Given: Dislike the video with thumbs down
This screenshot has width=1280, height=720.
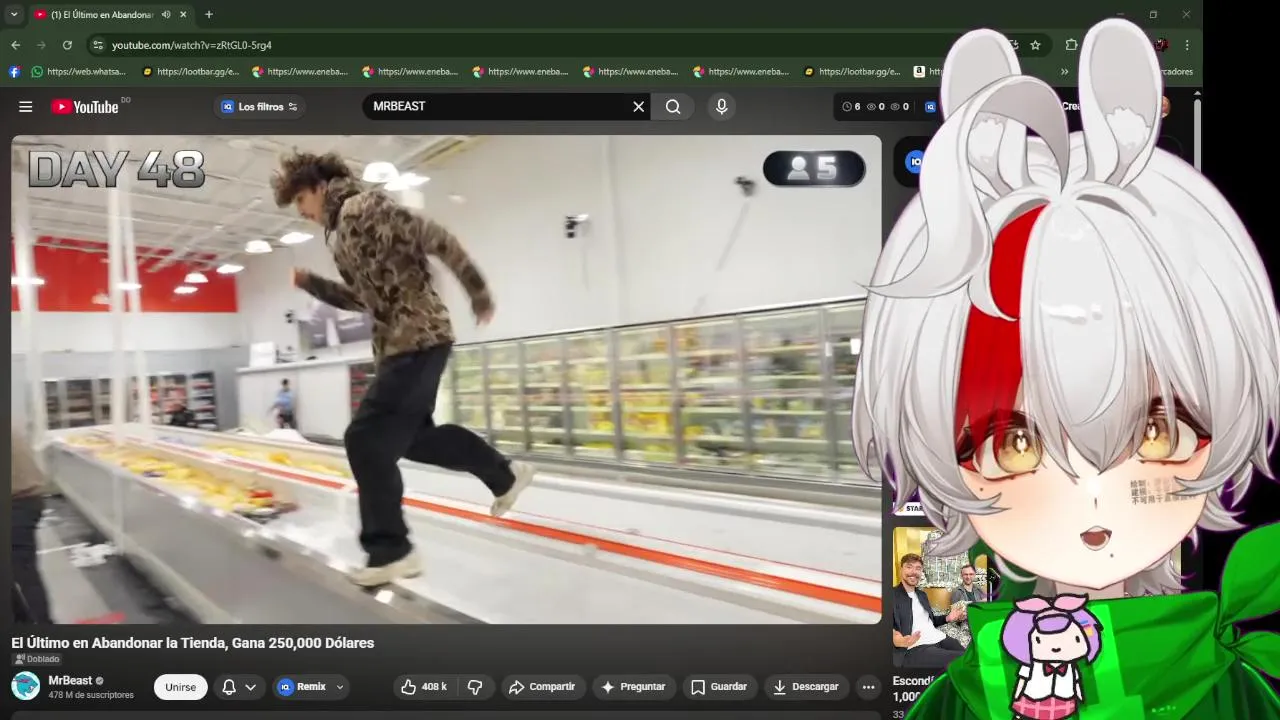Looking at the screenshot, I should [475, 687].
